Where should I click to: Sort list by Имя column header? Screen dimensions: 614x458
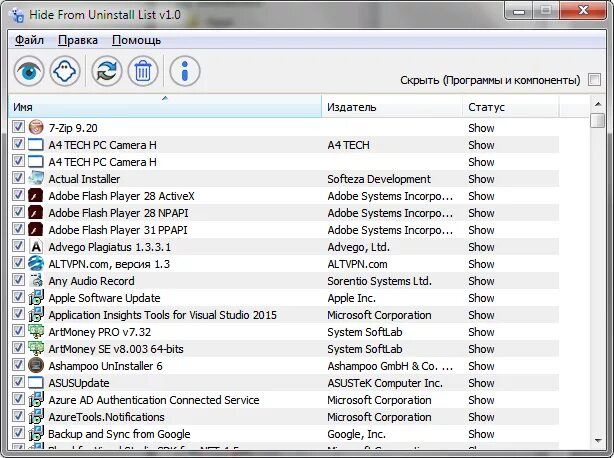coord(165,106)
